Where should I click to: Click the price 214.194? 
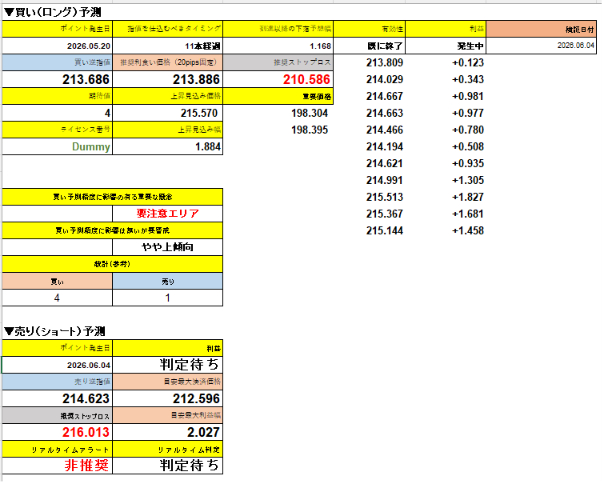tap(384, 146)
